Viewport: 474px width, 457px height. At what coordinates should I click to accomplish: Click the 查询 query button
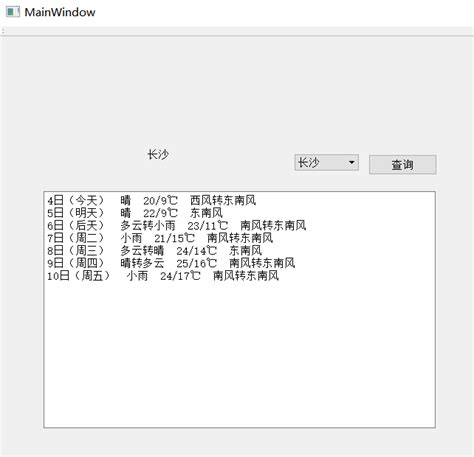point(402,164)
